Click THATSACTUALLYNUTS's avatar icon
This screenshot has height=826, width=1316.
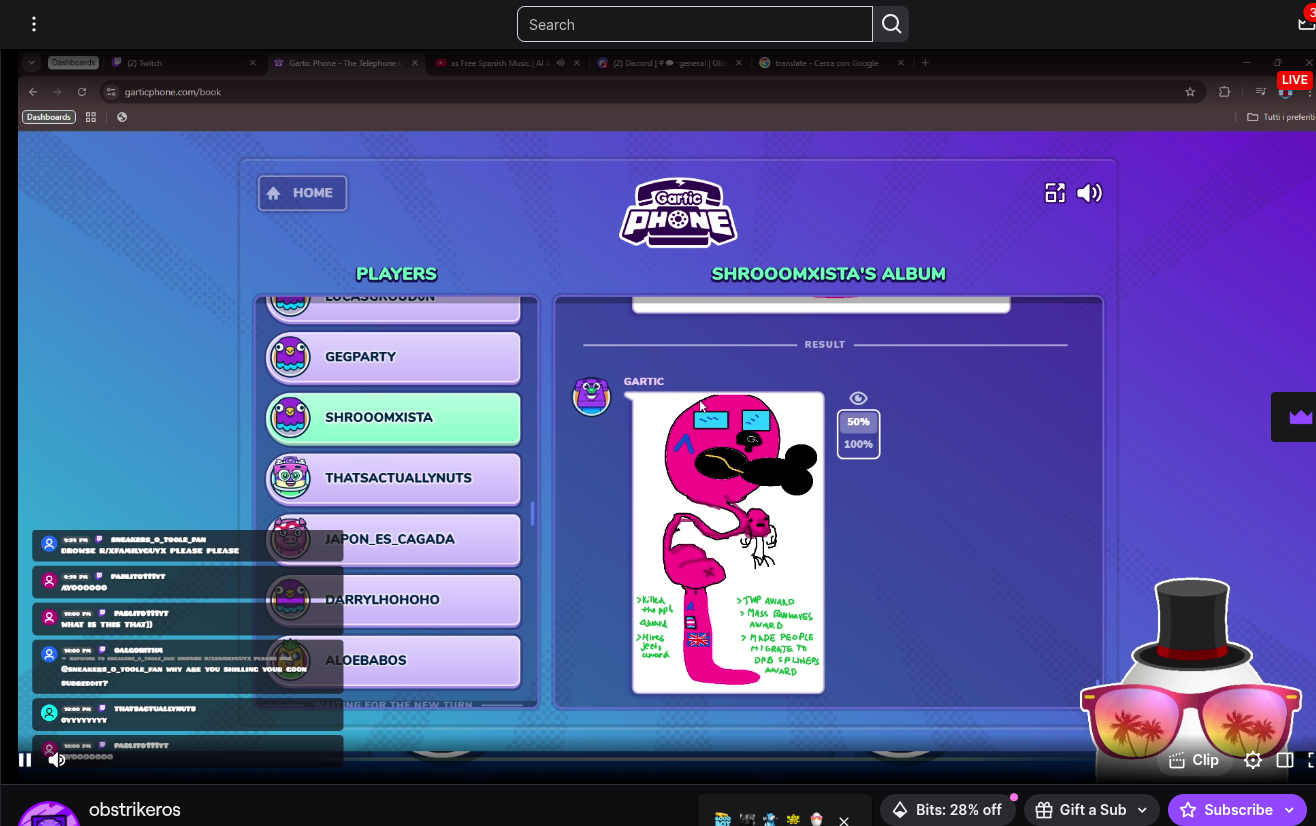coord(290,478)
